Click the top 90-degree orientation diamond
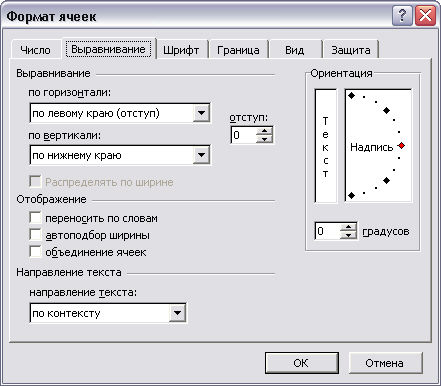The image size is (441, 386). (351, 96)
